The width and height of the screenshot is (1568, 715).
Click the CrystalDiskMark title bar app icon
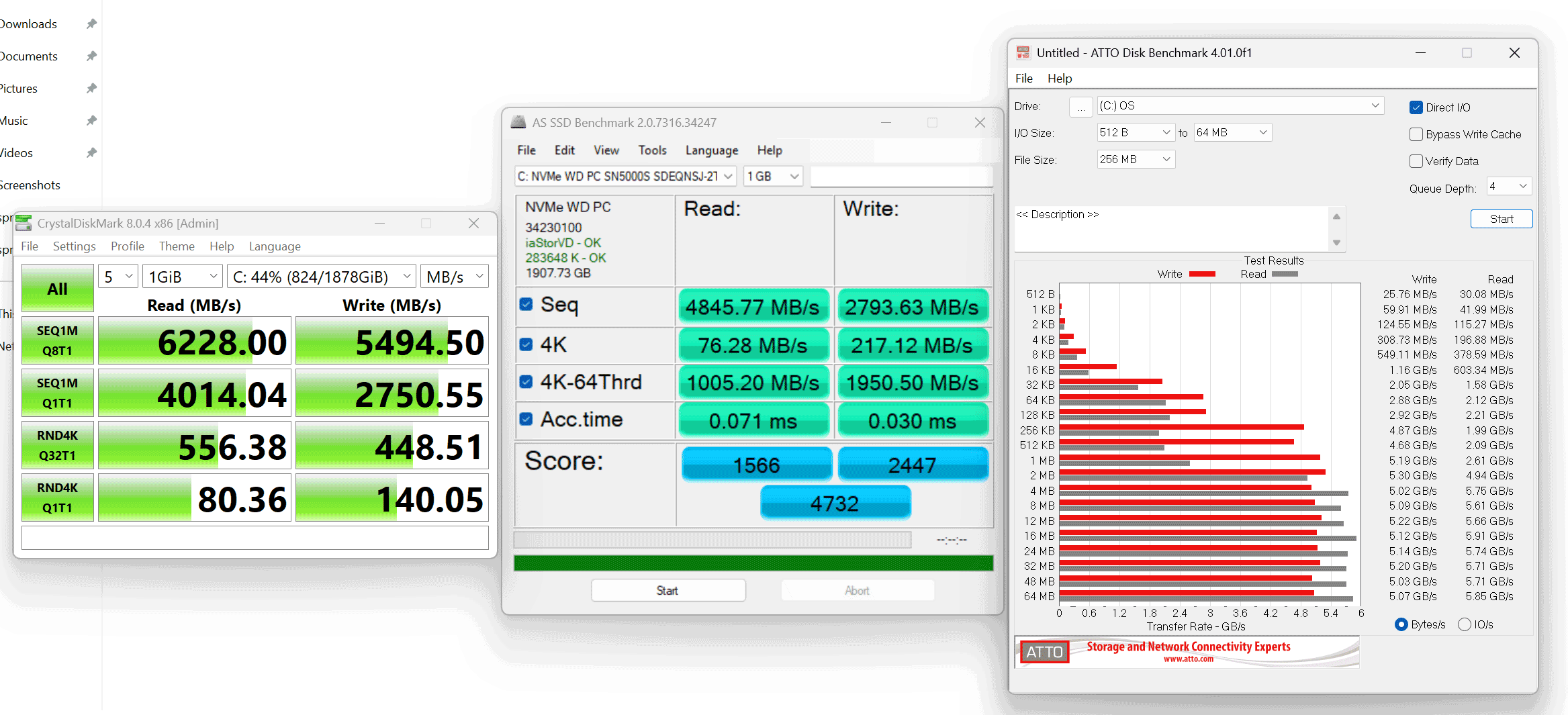coord(24,223)
